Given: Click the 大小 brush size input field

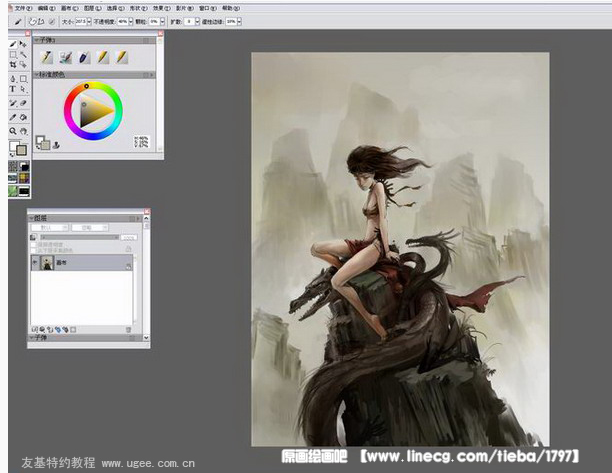Looking at the screenshot, I should coord(80,21).
